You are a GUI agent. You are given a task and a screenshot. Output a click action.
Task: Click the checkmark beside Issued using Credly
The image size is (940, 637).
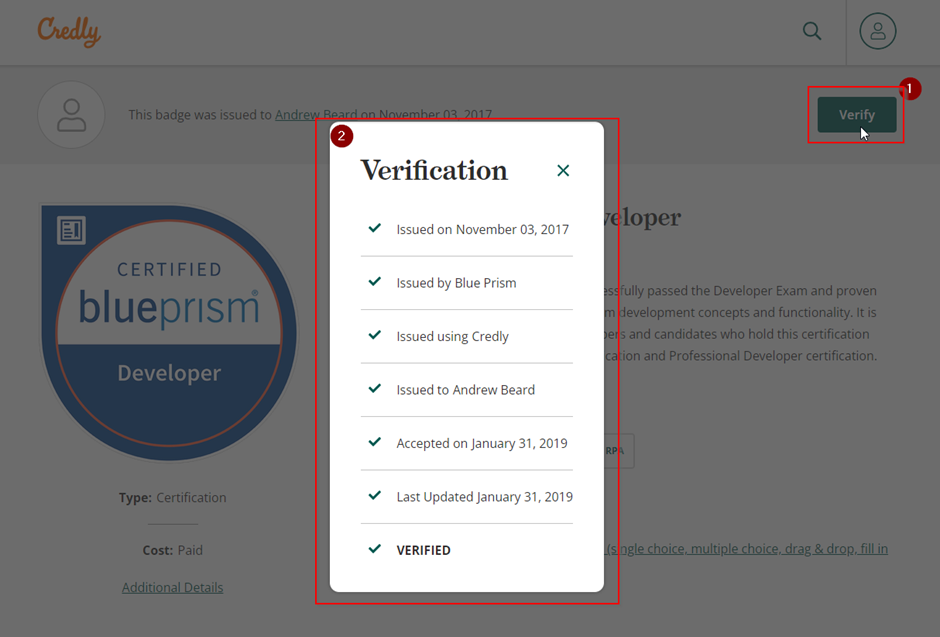[x=375, y=335]
